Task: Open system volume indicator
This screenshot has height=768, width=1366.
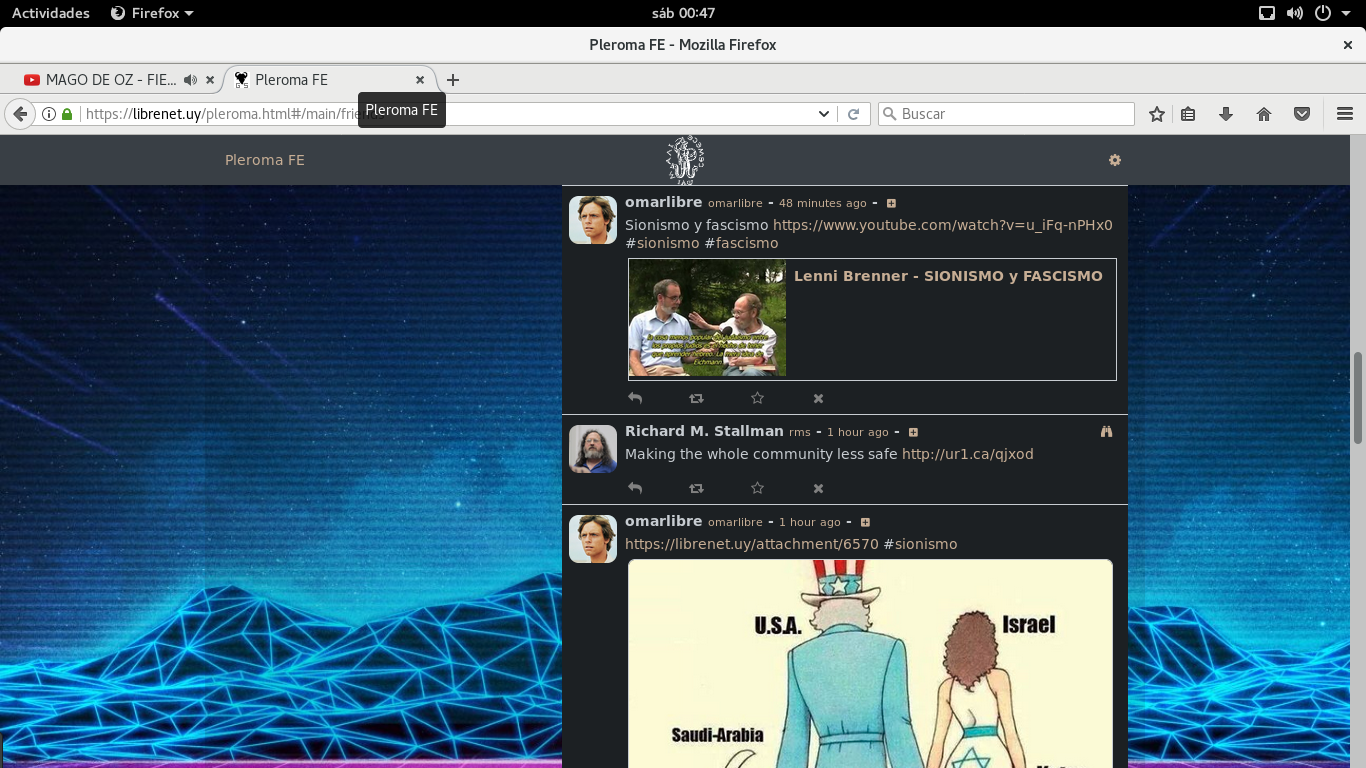Action: [x=1295, y=13]
